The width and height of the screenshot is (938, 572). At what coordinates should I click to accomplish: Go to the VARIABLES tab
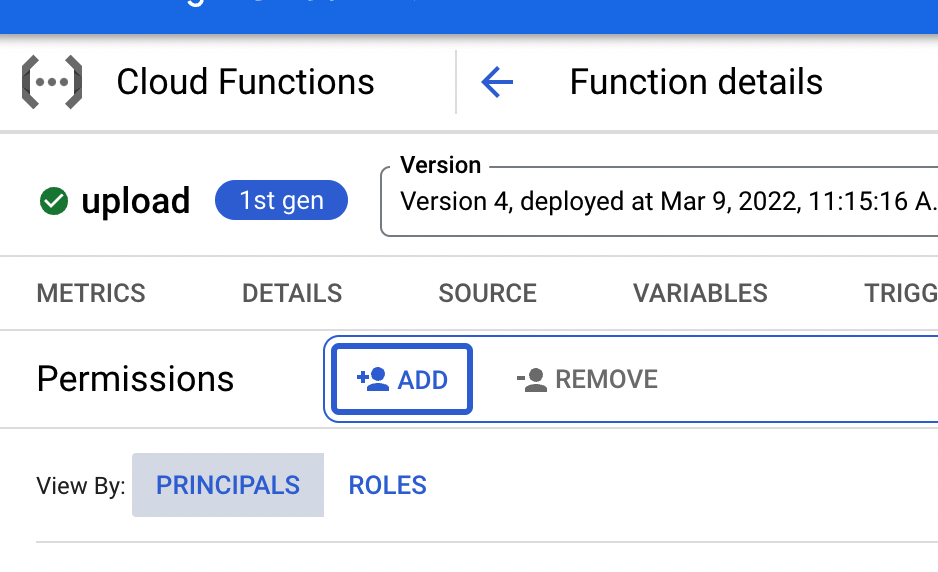click(x=700, y=293)
